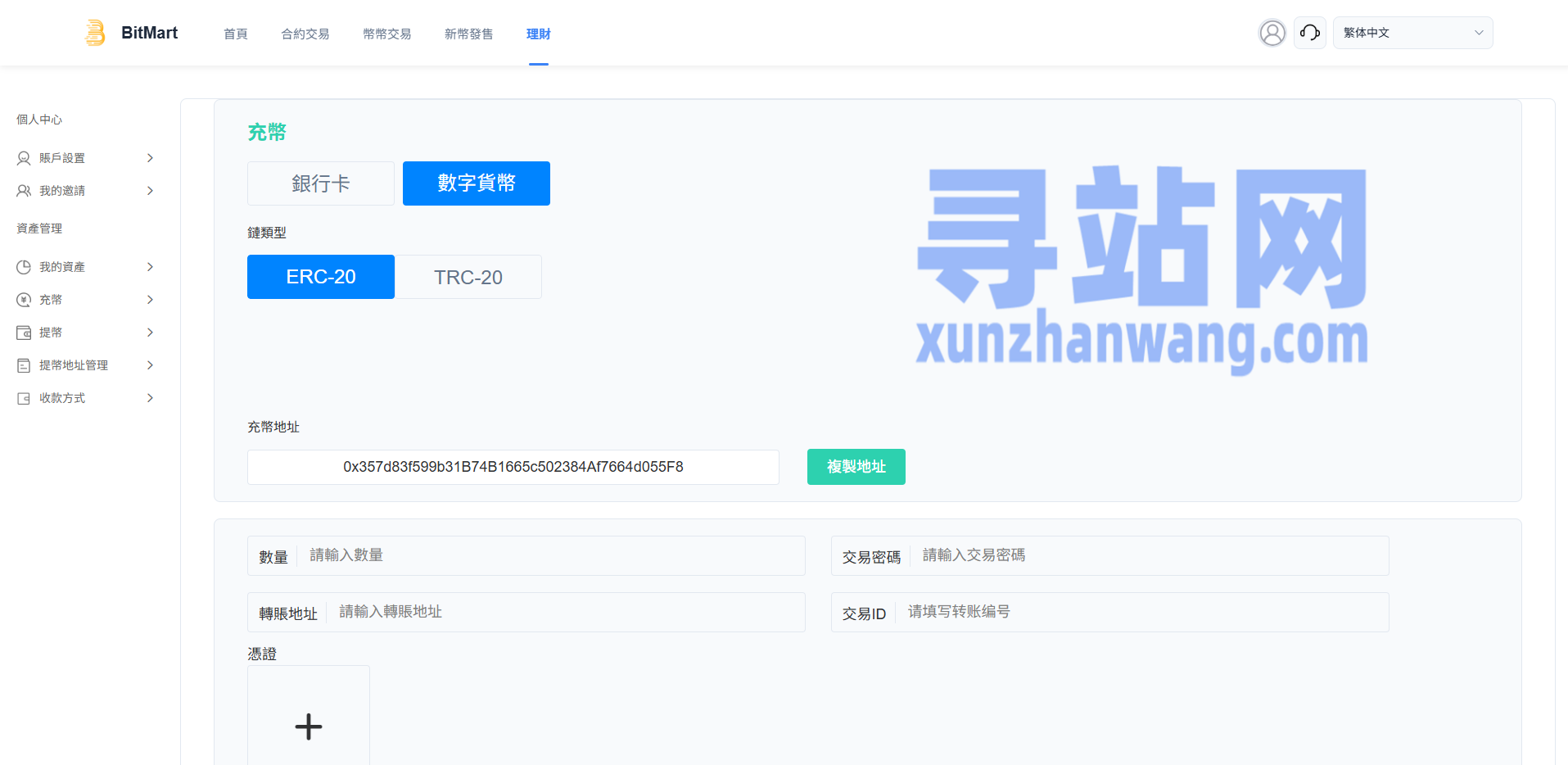
Task: Select the 數字貨幣 deposit button
Action: [476, 183]
